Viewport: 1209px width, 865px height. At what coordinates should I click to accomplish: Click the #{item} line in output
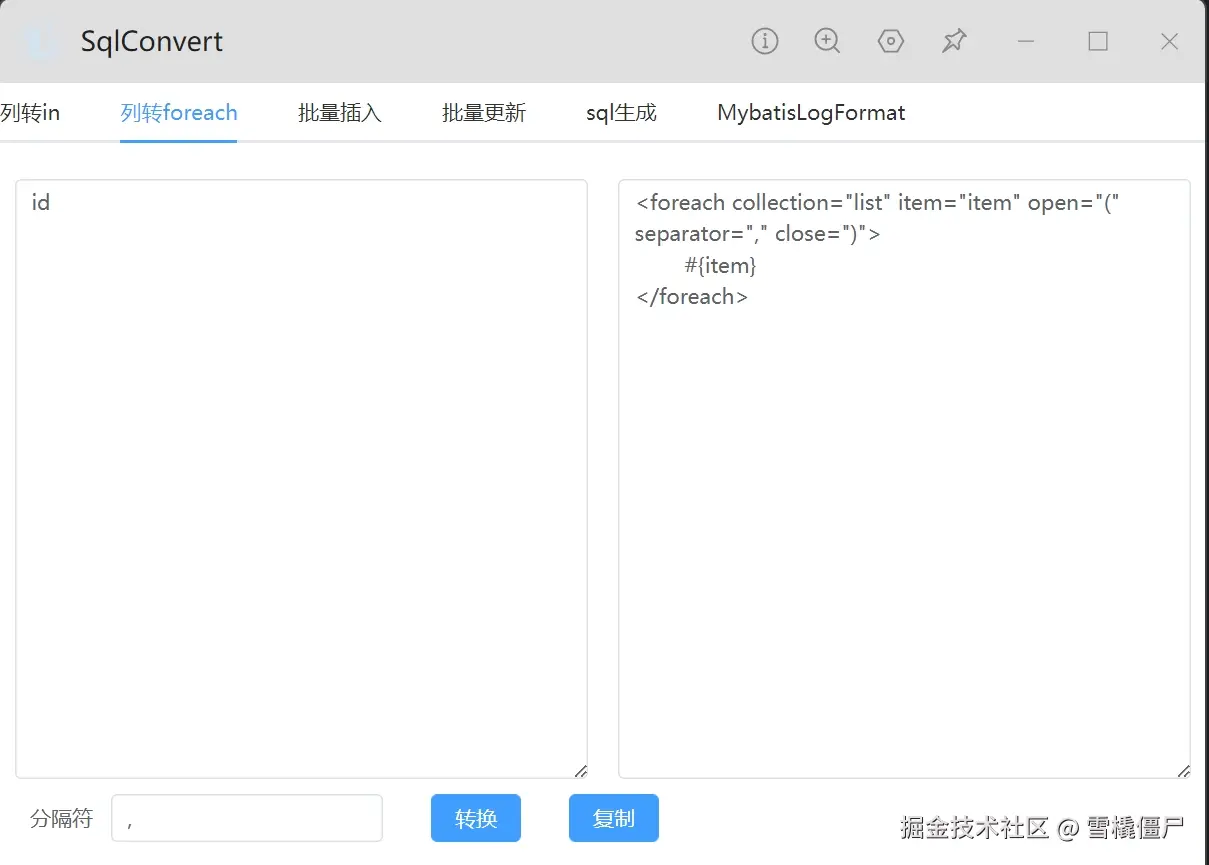[x=720, y=265]
